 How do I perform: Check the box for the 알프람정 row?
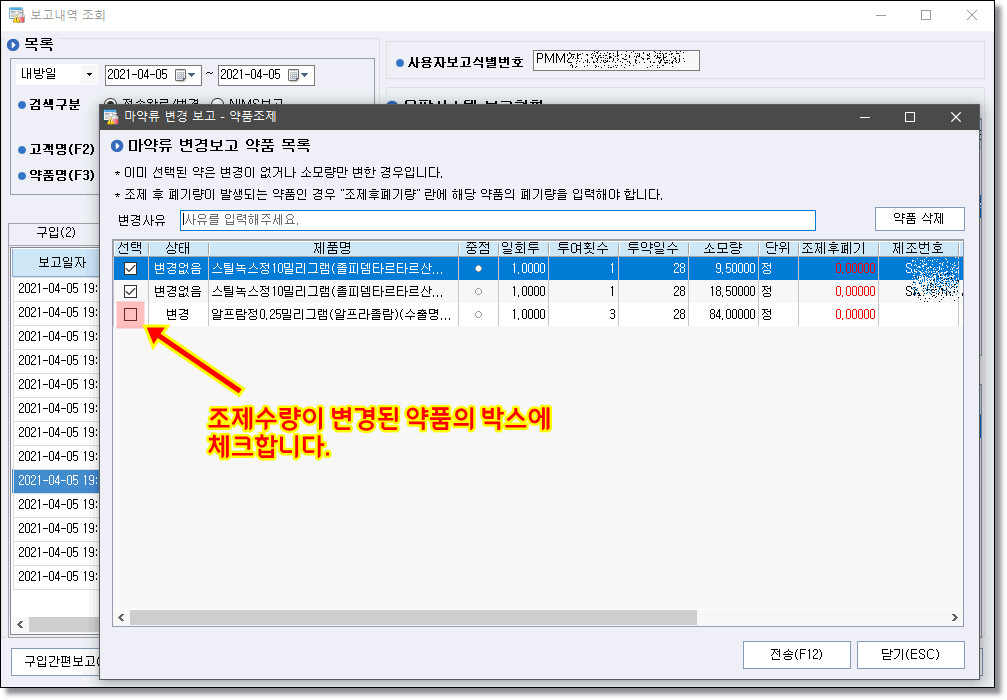click(x=130, y=315)
